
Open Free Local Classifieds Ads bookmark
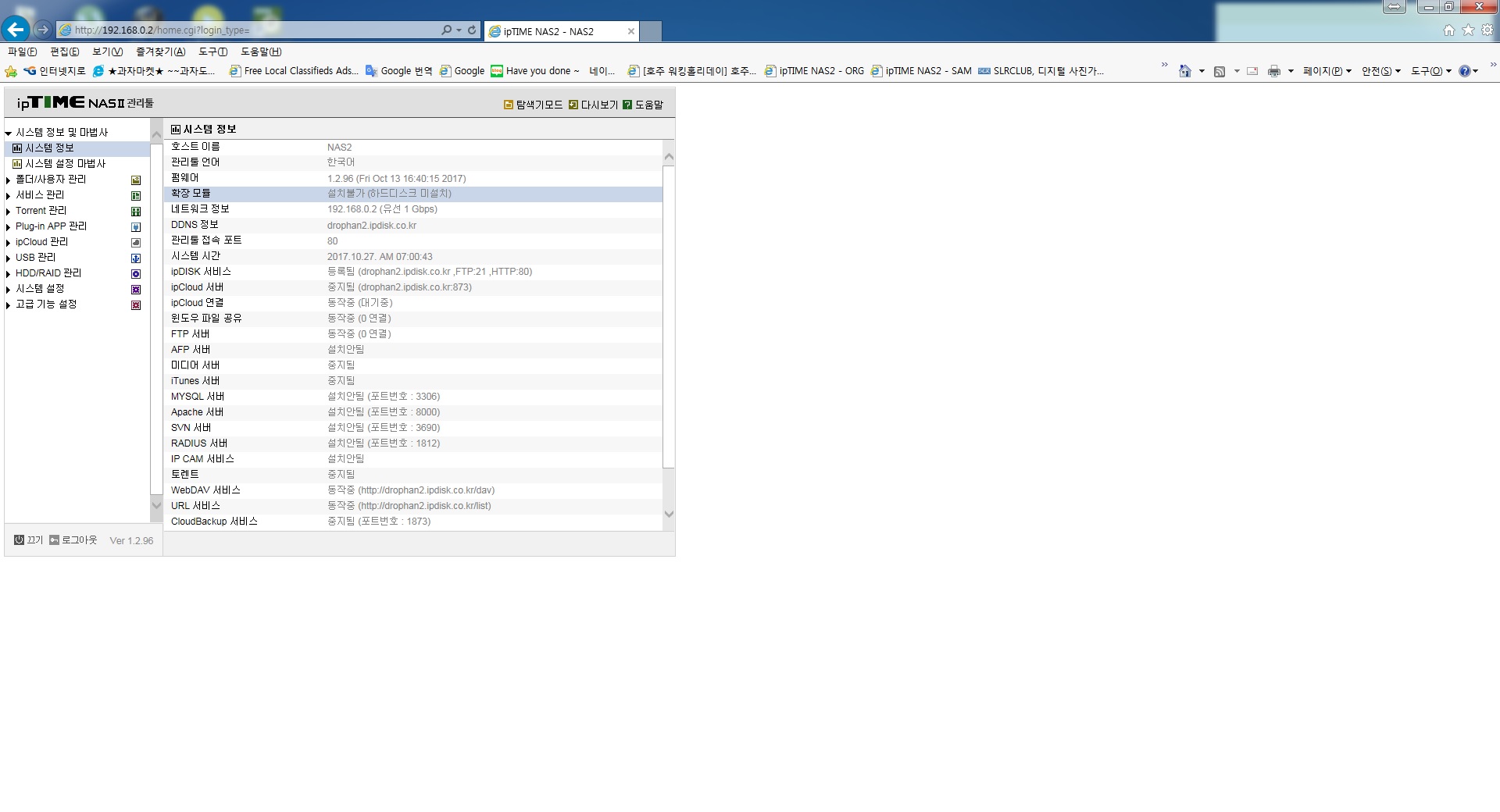[x=294, y=71]
